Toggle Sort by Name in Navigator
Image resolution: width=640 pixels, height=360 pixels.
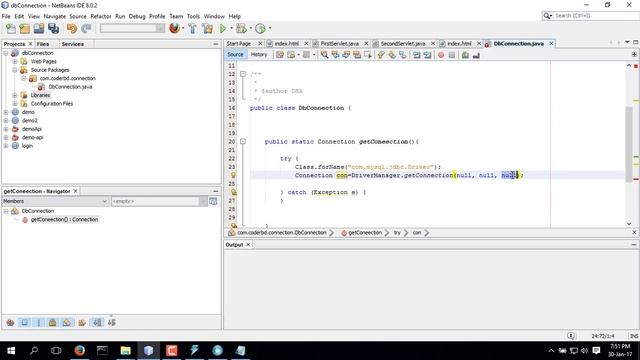98,322
